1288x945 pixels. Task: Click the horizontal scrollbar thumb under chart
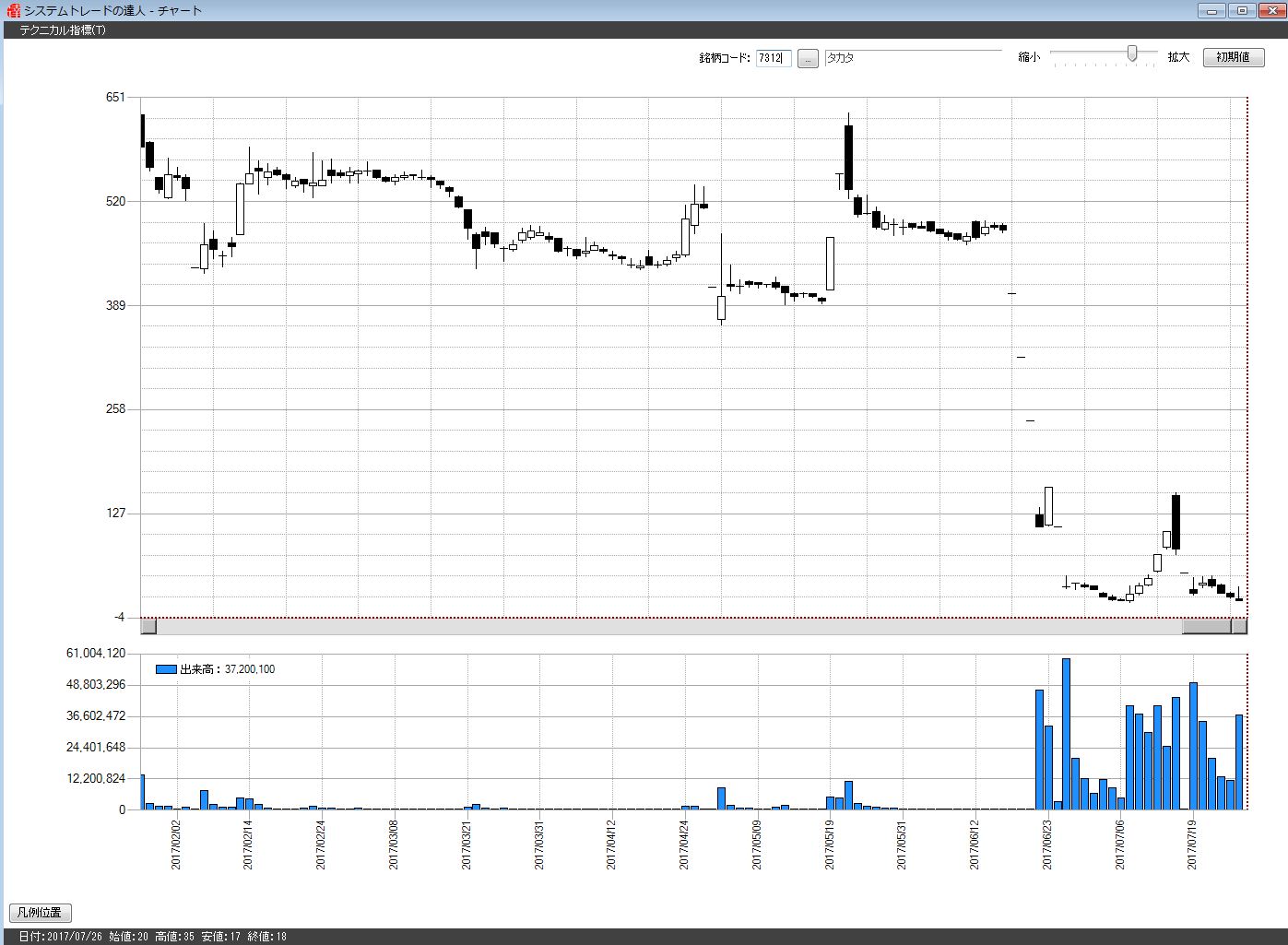coord(1206,627)
